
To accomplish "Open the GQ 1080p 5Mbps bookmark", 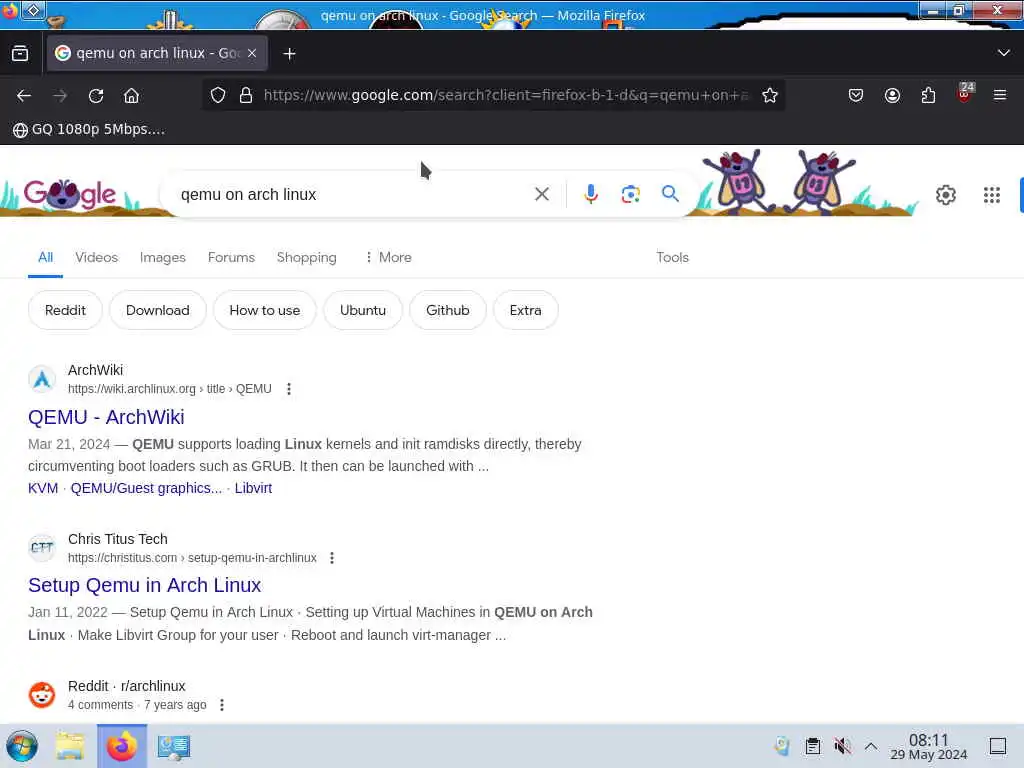I will point(89,129).
